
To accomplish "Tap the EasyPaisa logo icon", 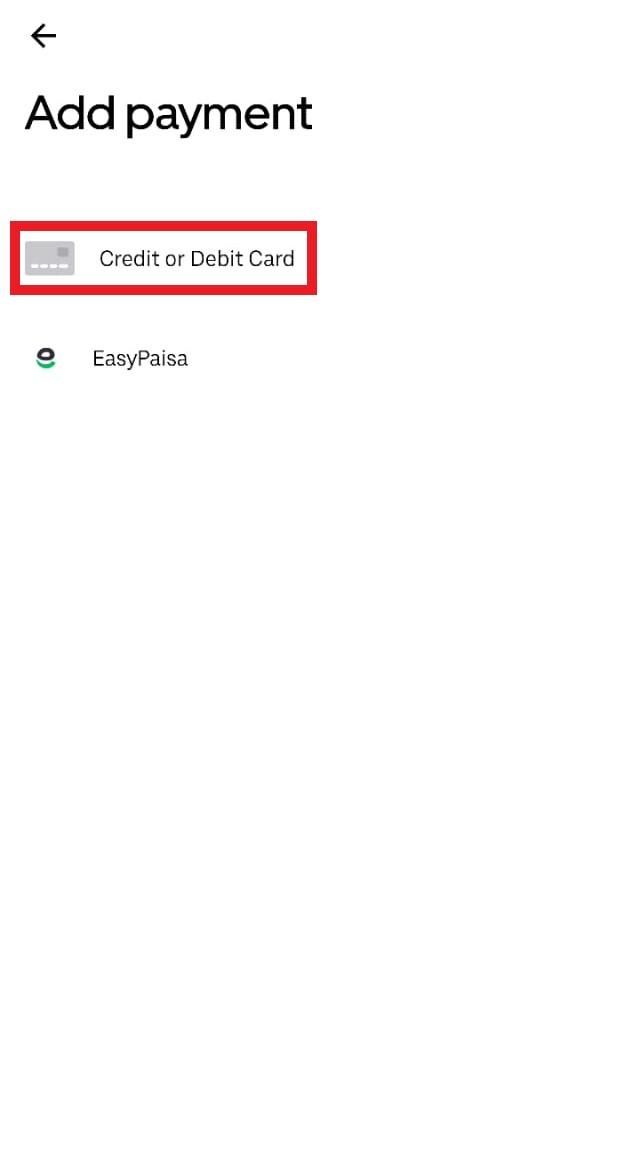I will tap(46, 358).
